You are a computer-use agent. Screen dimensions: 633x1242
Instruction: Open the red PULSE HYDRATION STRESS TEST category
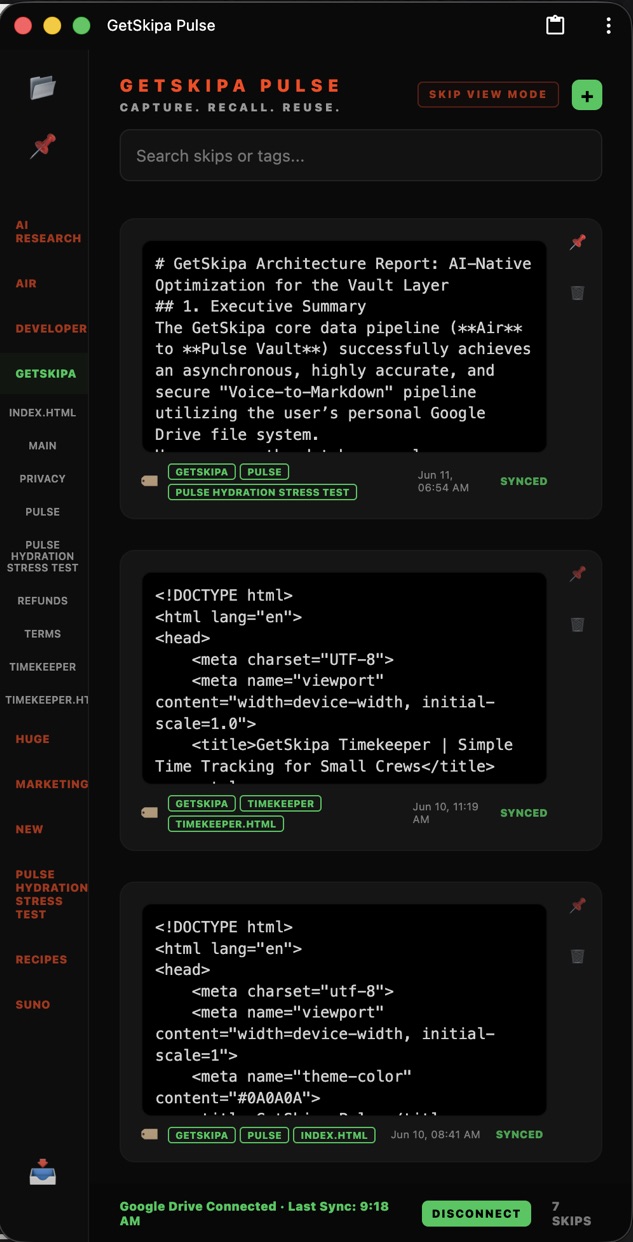pyautogui.click(x=51, y=894)
